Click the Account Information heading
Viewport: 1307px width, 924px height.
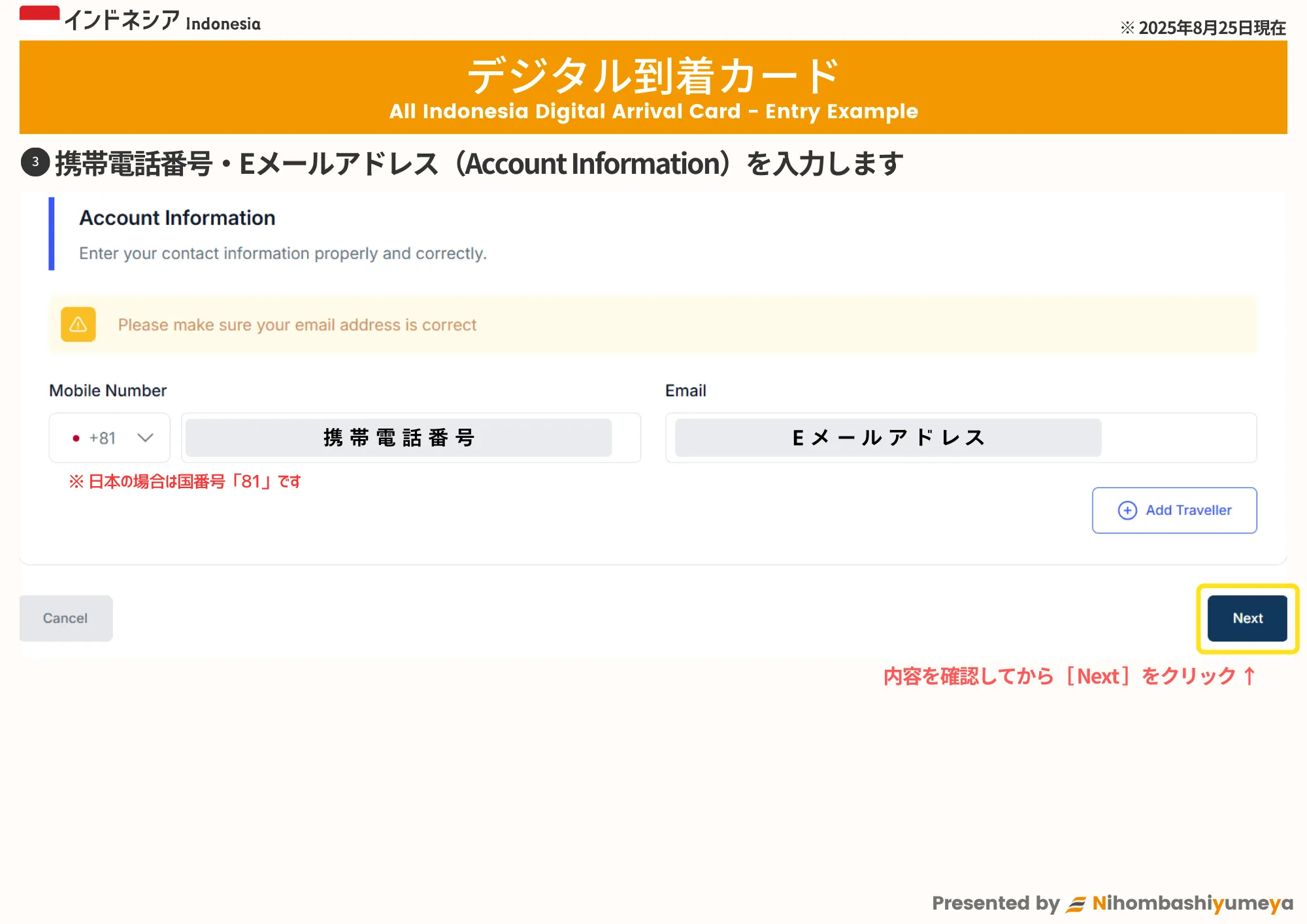(x=177, y=218)
